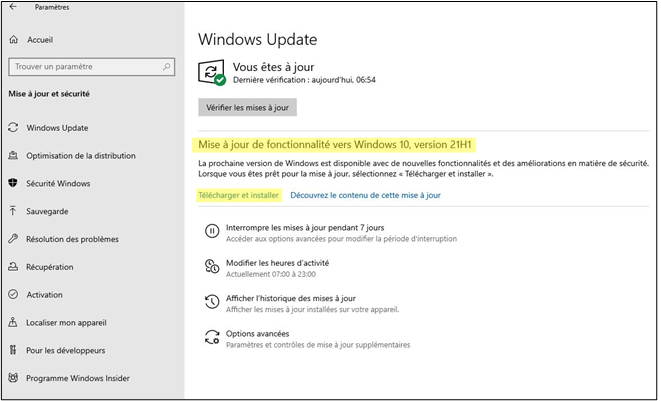Click the Résolution des problèmes wrench icon
This screenshot has height=401, width=661.
(x=13, y=239)
